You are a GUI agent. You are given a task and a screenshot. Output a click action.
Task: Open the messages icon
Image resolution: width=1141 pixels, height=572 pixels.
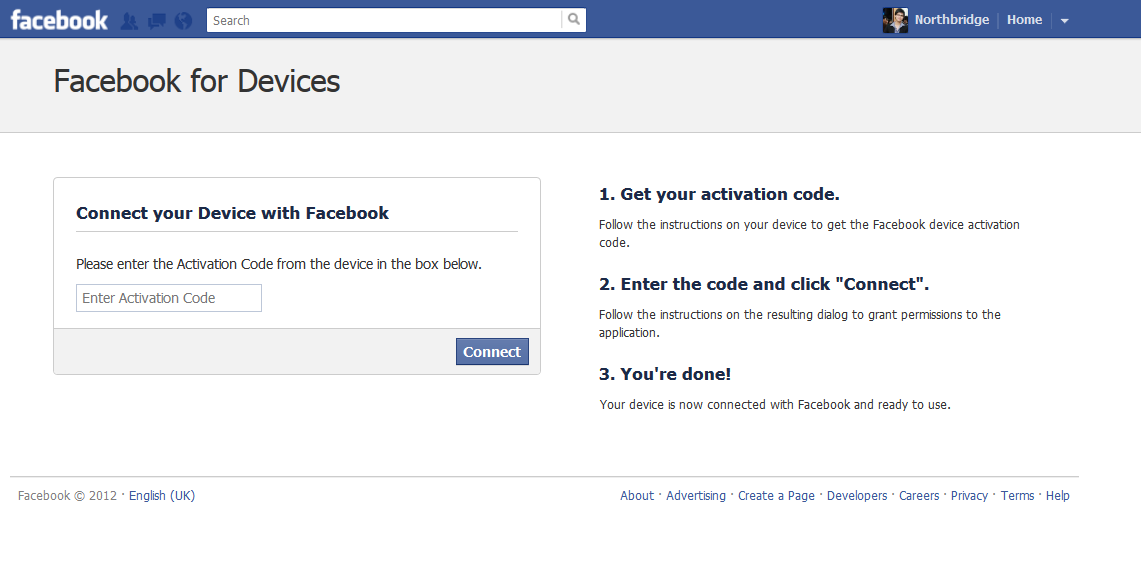156,21
